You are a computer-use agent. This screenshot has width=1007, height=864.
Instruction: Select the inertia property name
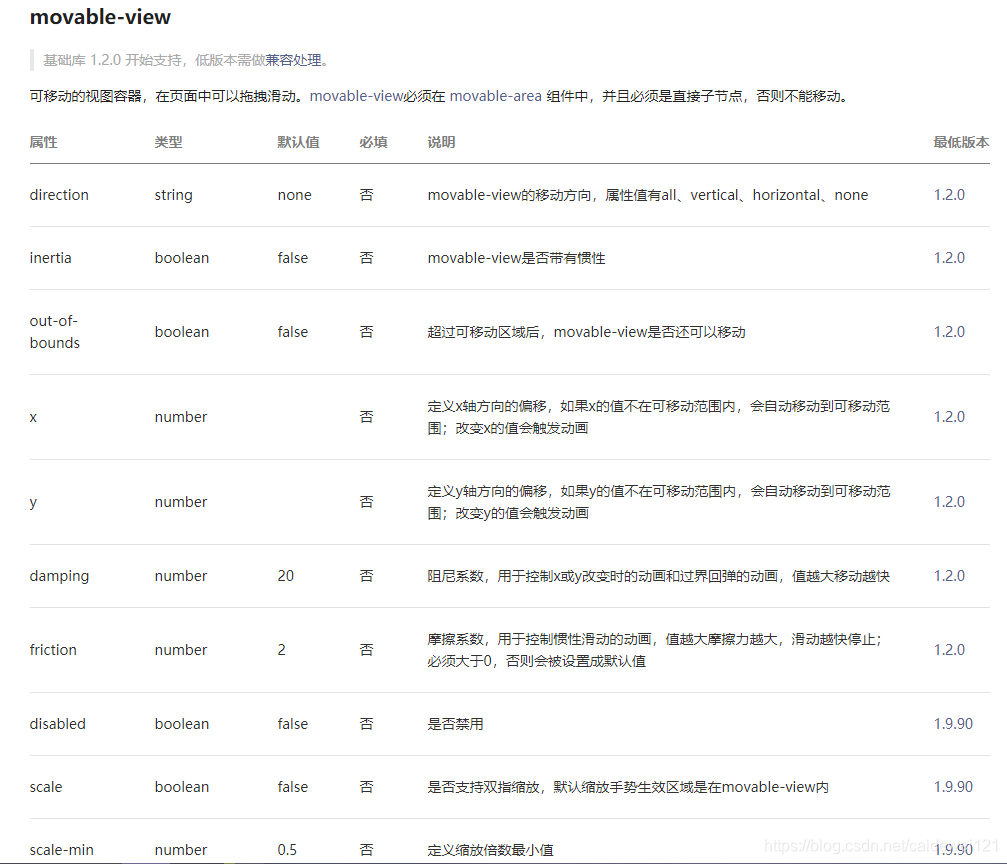(51, 258)
